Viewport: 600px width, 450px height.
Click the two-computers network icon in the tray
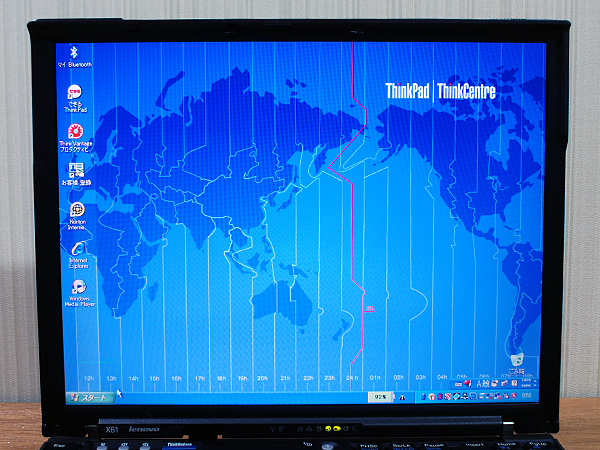[x=497, y=396]
